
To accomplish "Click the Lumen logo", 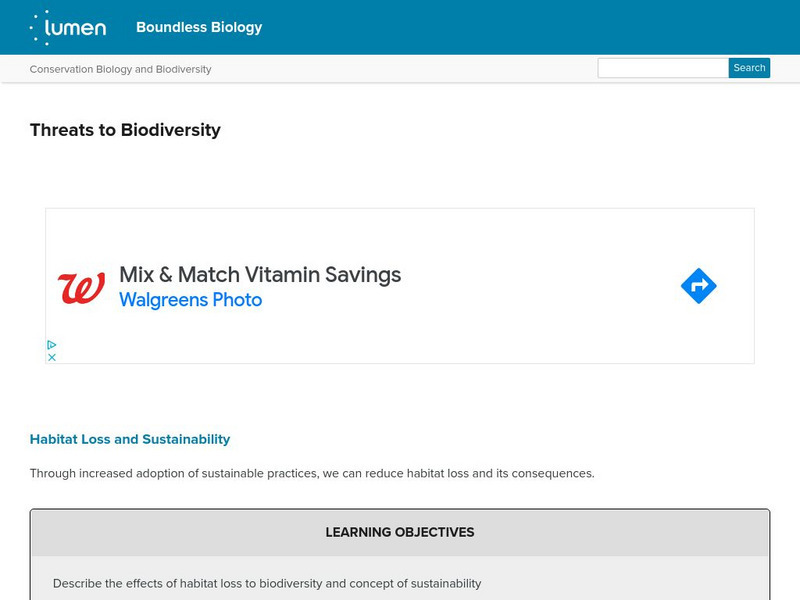I will pyautogui.click(x=68, y=27).
